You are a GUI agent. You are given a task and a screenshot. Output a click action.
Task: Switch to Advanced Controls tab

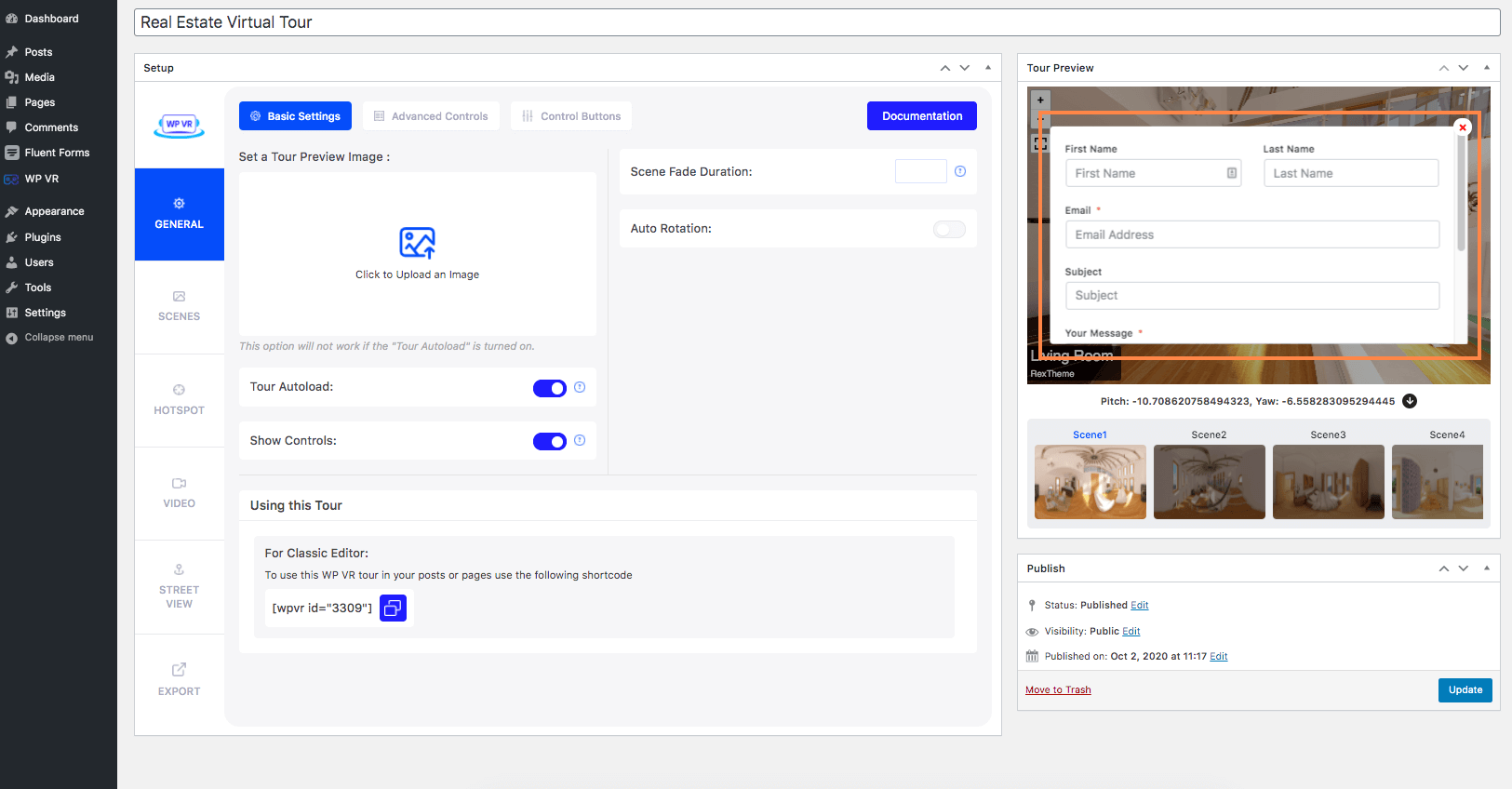431,116
